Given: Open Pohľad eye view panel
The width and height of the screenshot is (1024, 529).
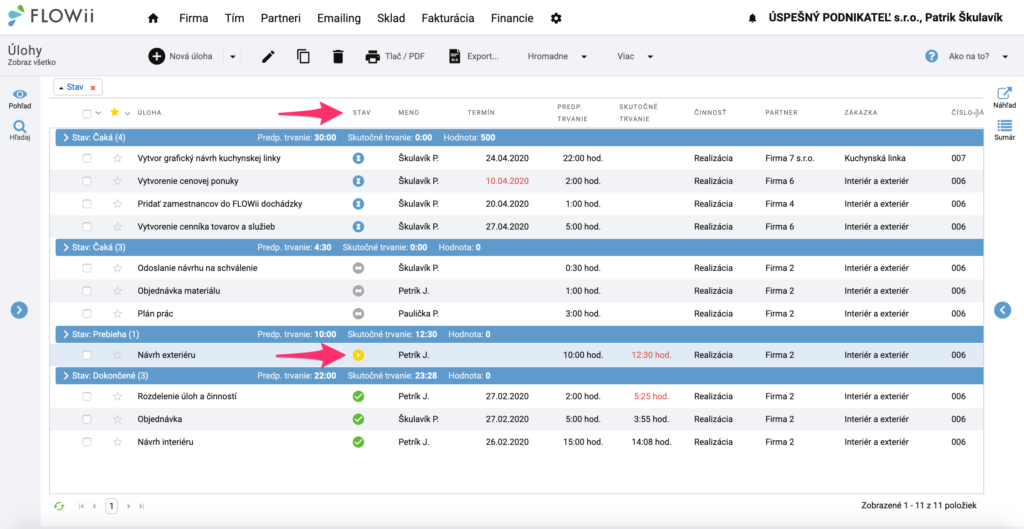Looking at the screenshot, I should [x=20, y=99].
